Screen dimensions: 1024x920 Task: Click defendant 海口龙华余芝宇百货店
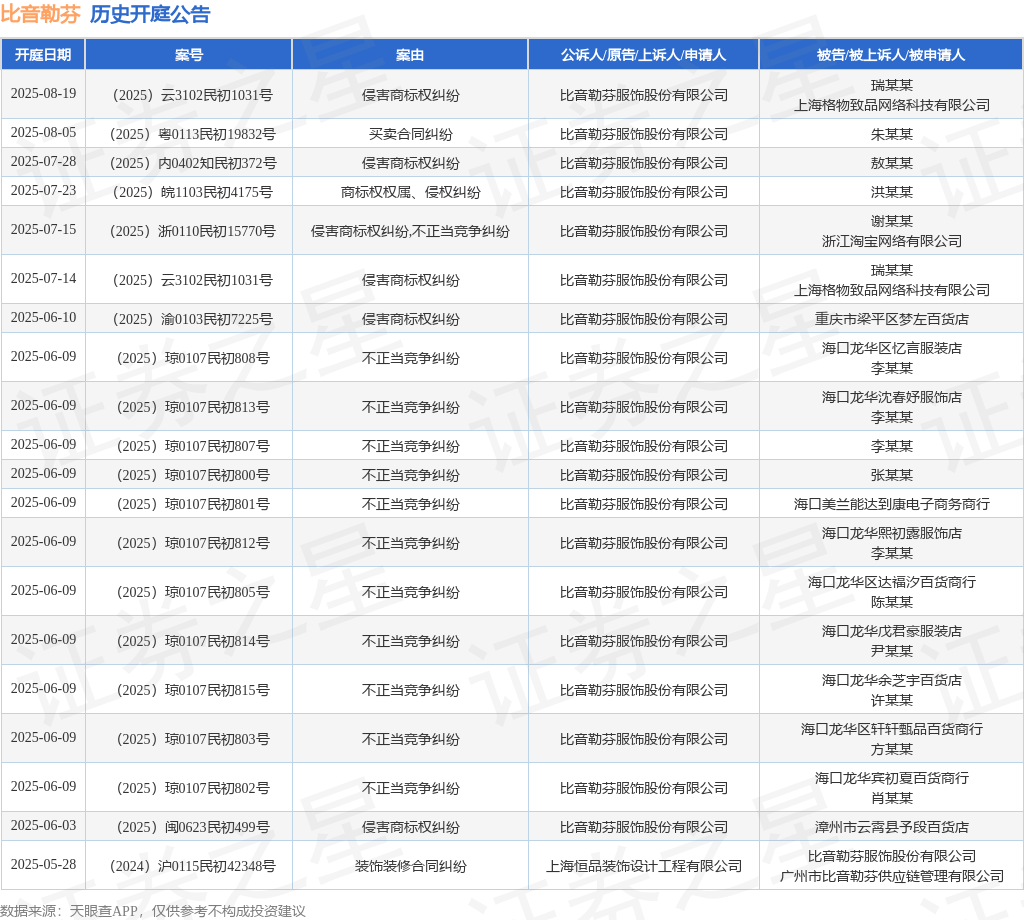(891, 680)
